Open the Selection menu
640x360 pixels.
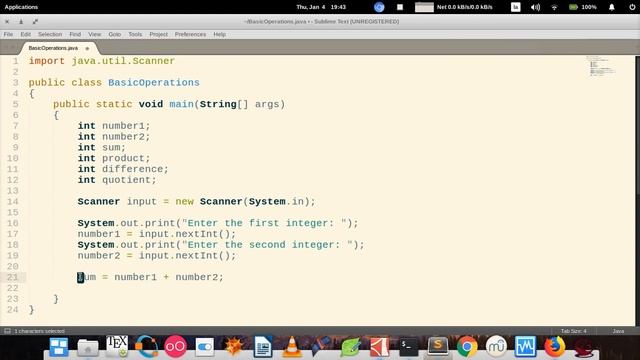[50, 34]
